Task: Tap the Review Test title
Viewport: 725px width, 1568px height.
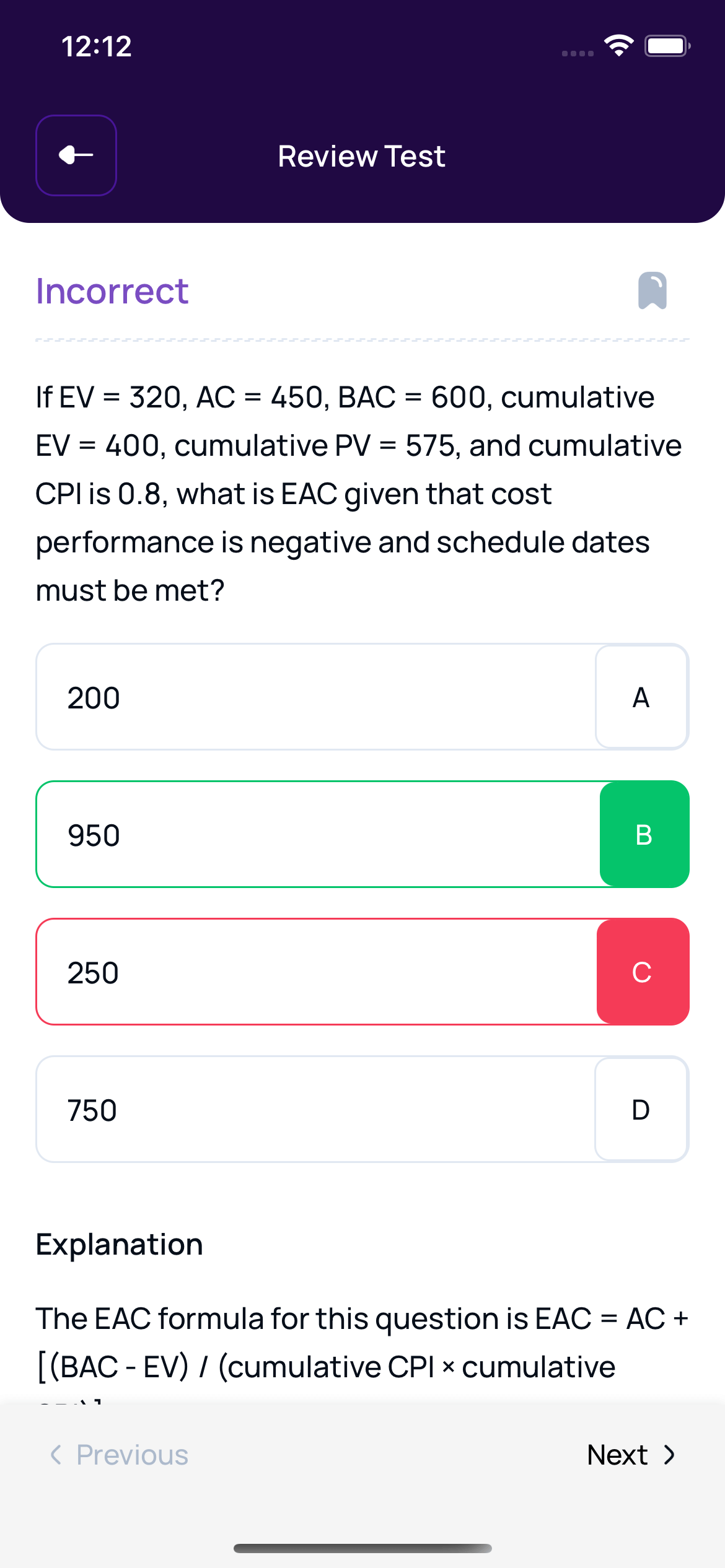Action: [361, 155]
